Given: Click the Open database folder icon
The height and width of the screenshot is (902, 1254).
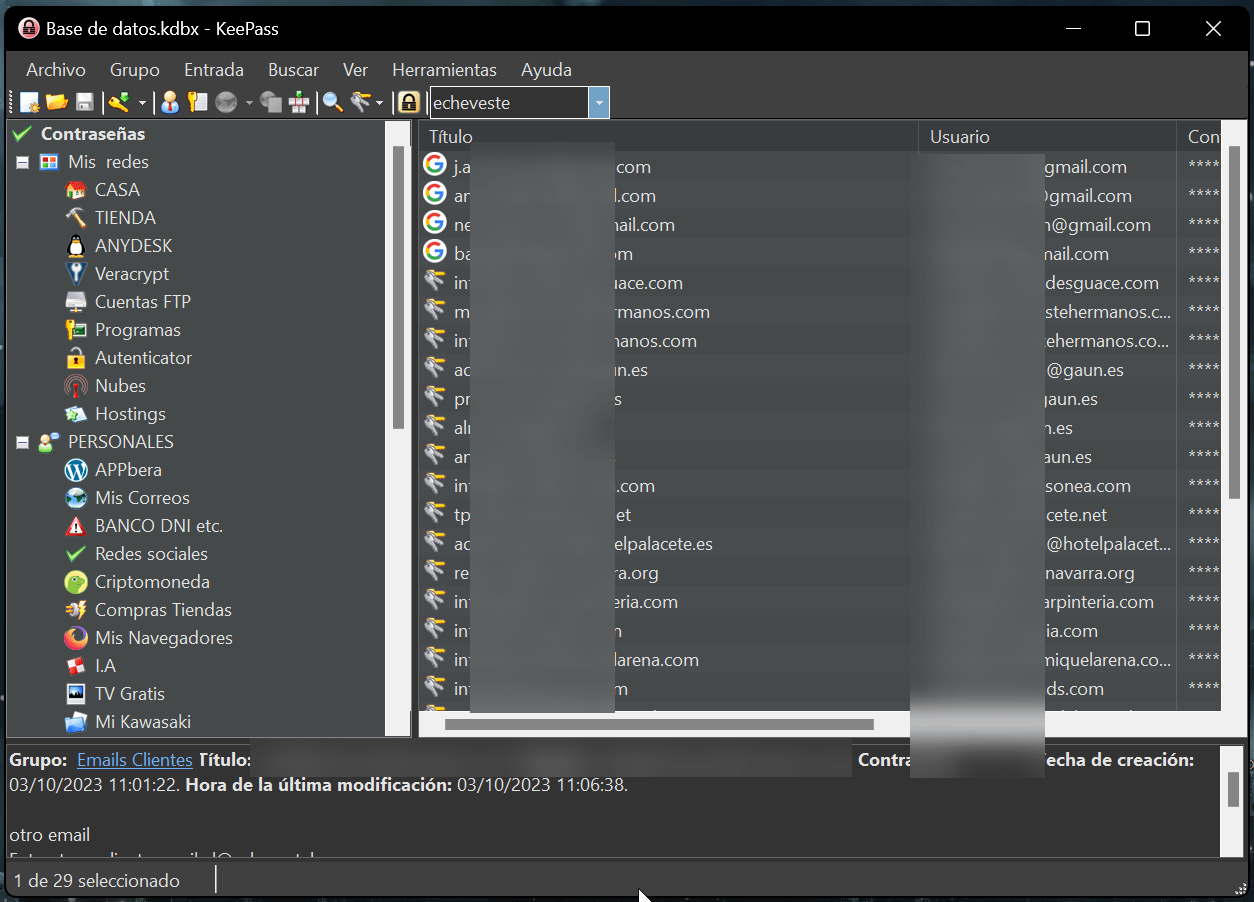Looking at the screenshot, I should coord(57,102).
